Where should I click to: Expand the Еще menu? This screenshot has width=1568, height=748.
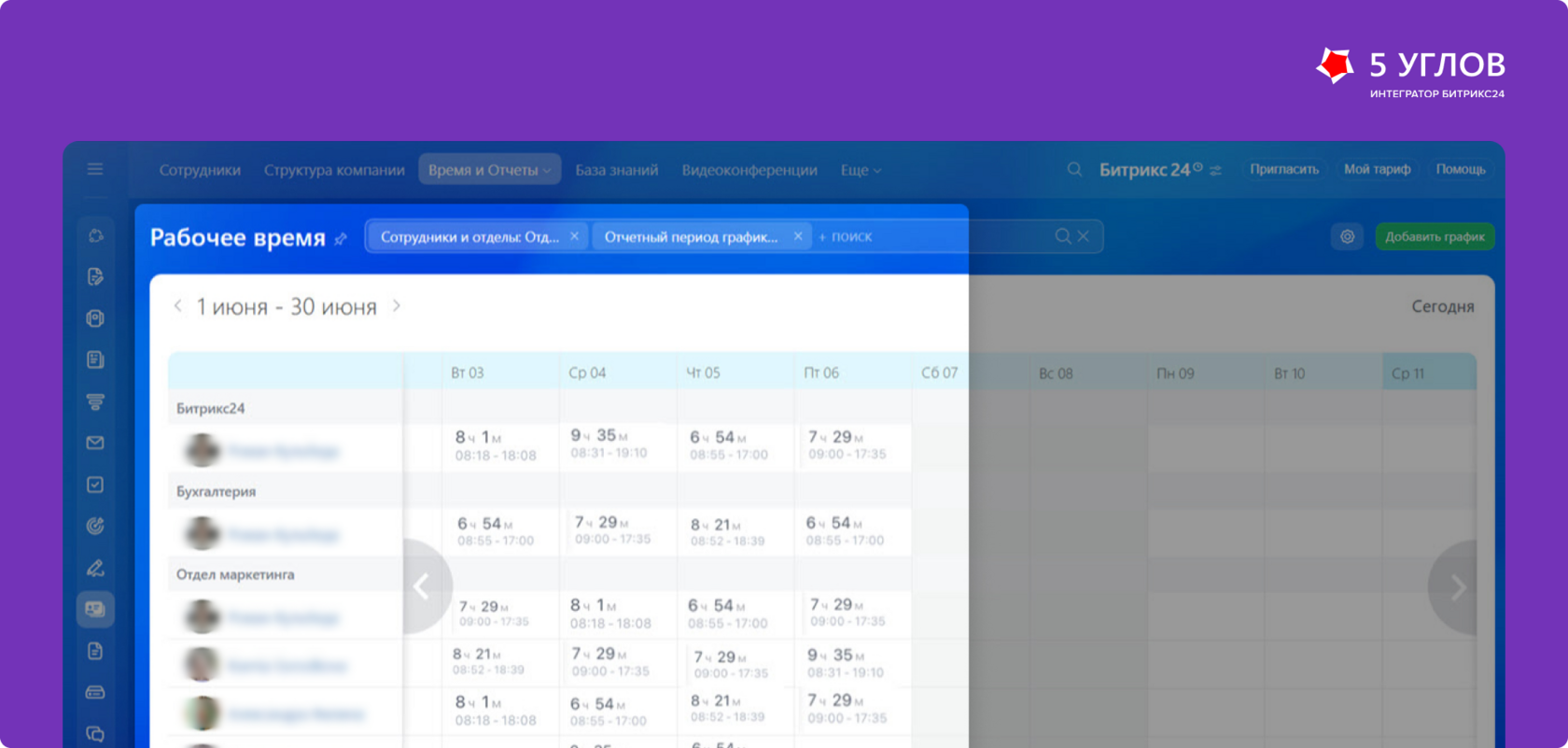tap(861, 170)
